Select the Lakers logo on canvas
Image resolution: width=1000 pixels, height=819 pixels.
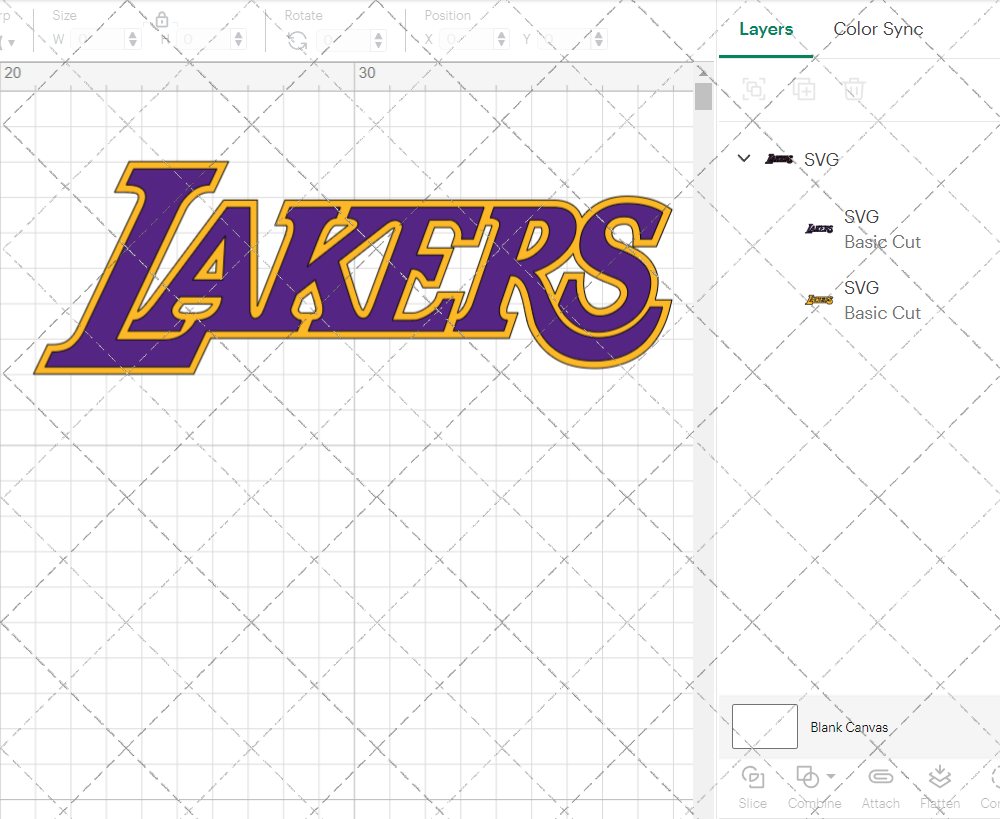353,267
